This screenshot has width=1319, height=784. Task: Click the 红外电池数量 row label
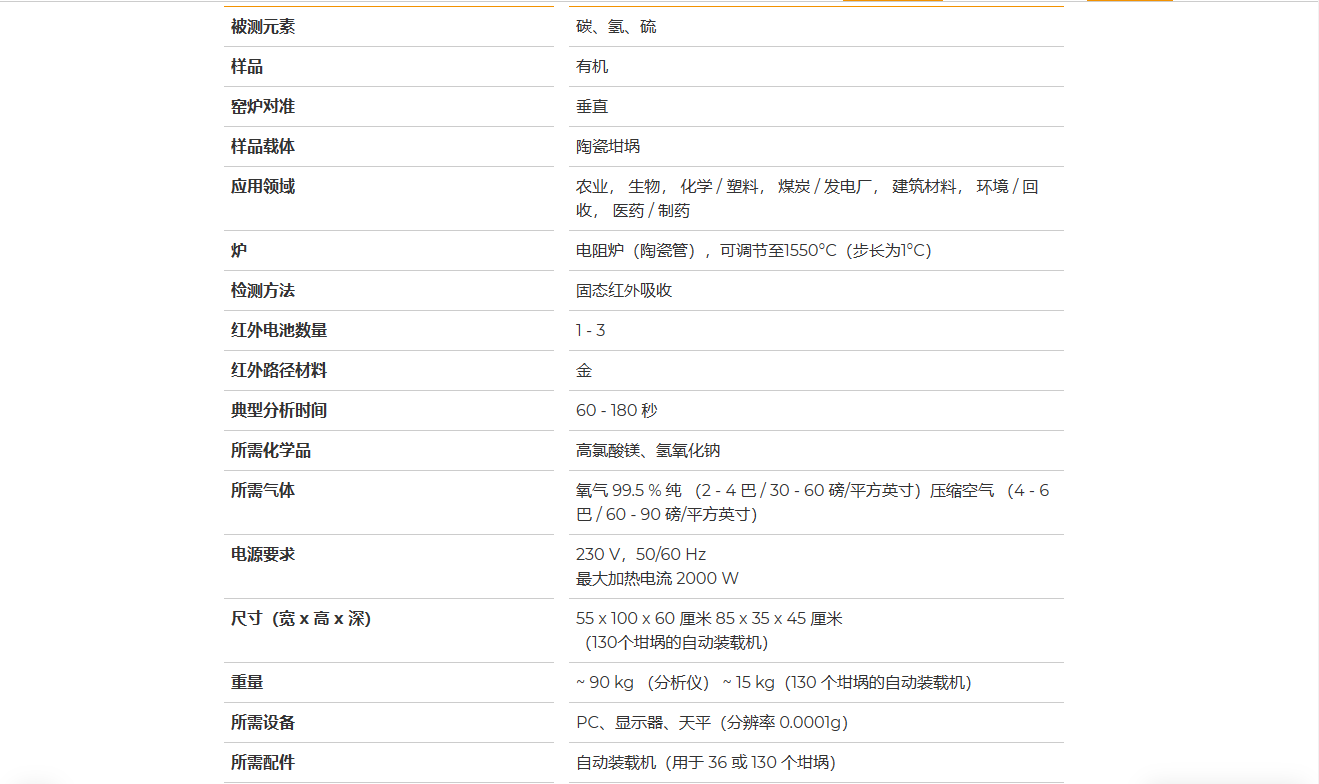pyautogui.click(x=279, y=331)
